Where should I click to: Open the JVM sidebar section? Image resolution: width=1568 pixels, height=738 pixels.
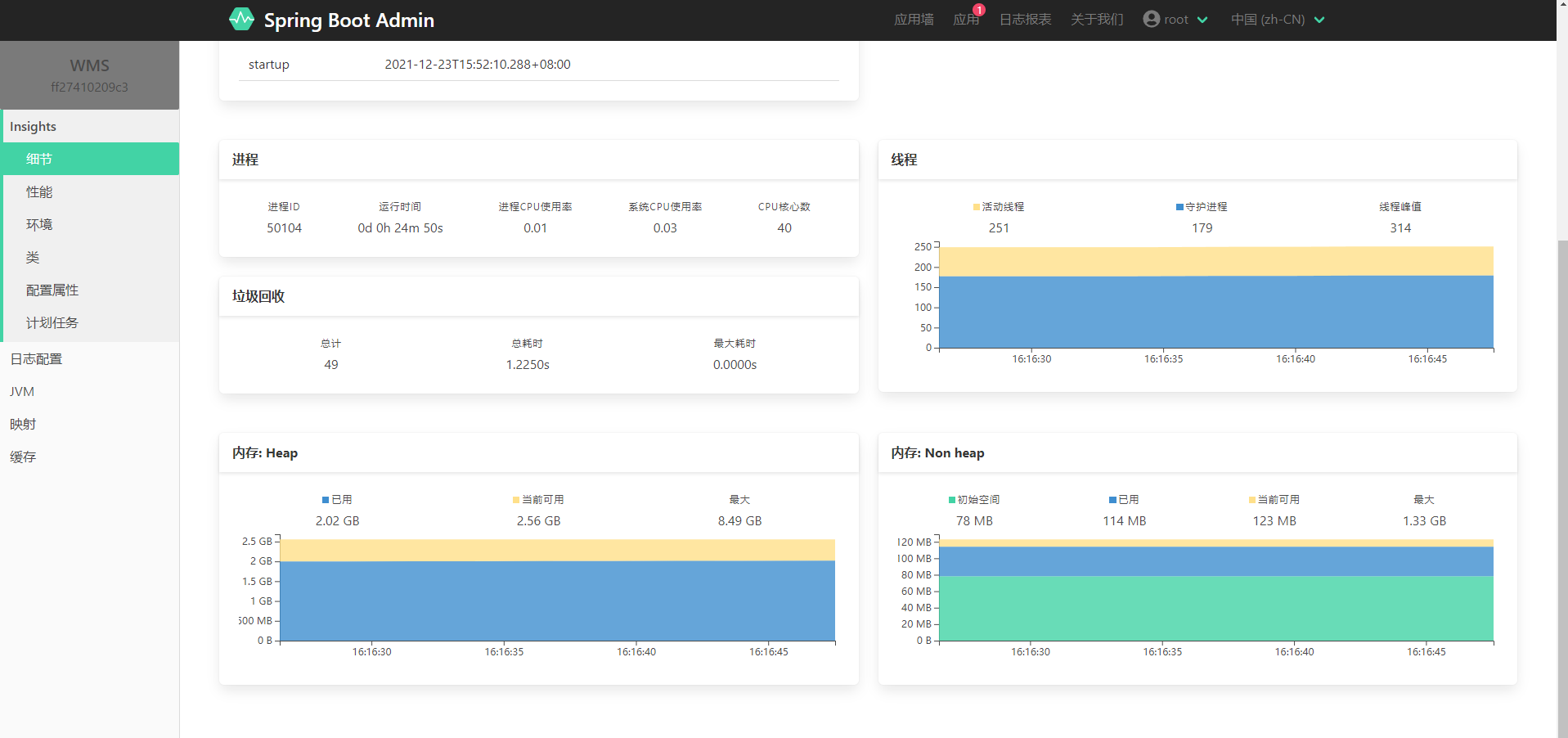pos(22,392)
